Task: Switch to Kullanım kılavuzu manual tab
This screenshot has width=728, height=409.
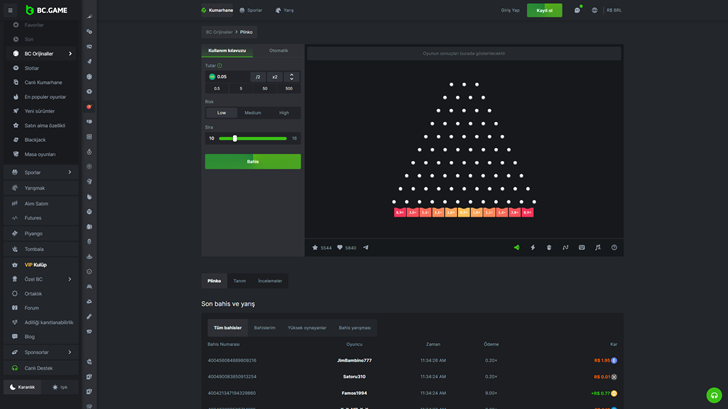Action: tap(227, 51)
